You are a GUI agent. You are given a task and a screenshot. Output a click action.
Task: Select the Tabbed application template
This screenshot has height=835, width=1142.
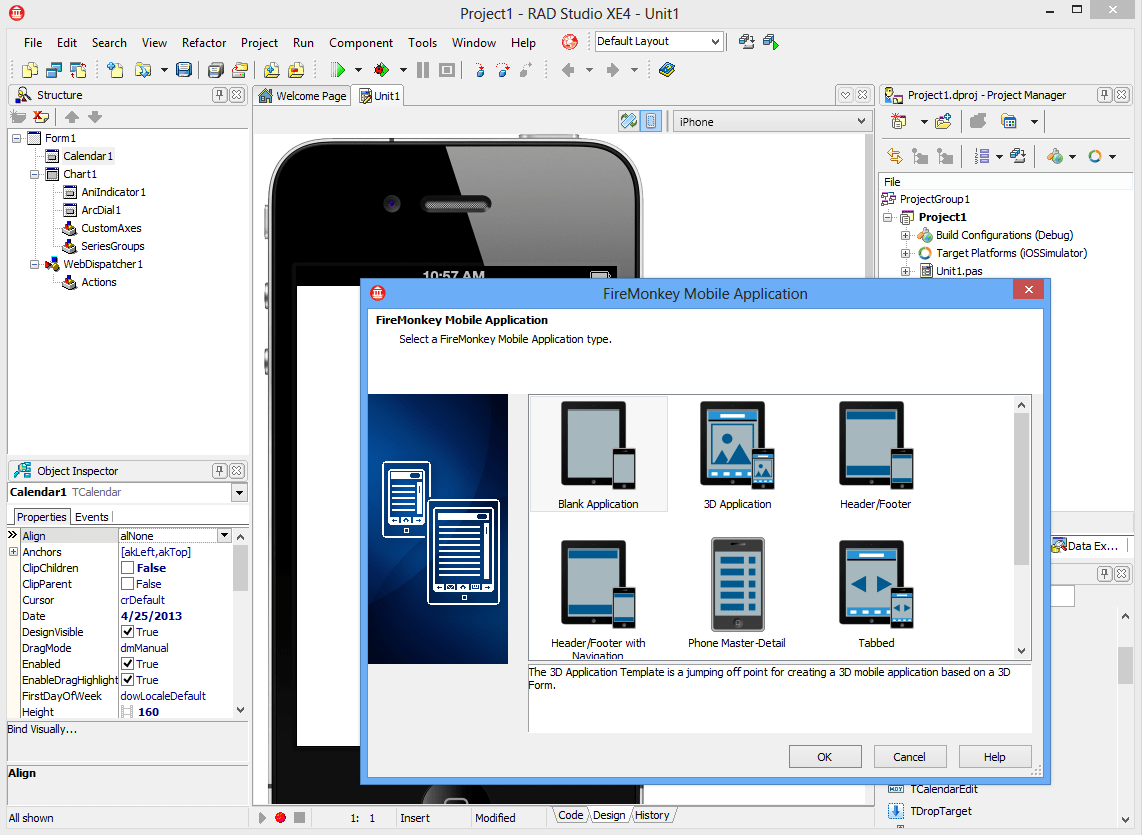pyautogui.click(x=876, y=584)
